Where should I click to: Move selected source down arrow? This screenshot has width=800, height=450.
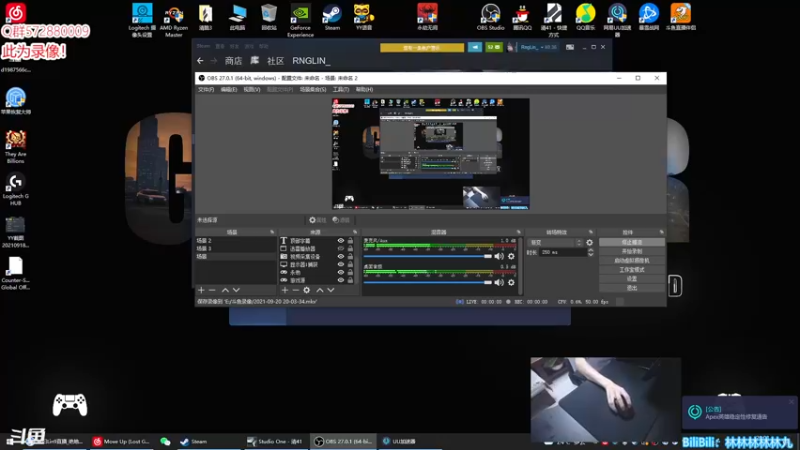pyautogui.click(x=331, y=290)
